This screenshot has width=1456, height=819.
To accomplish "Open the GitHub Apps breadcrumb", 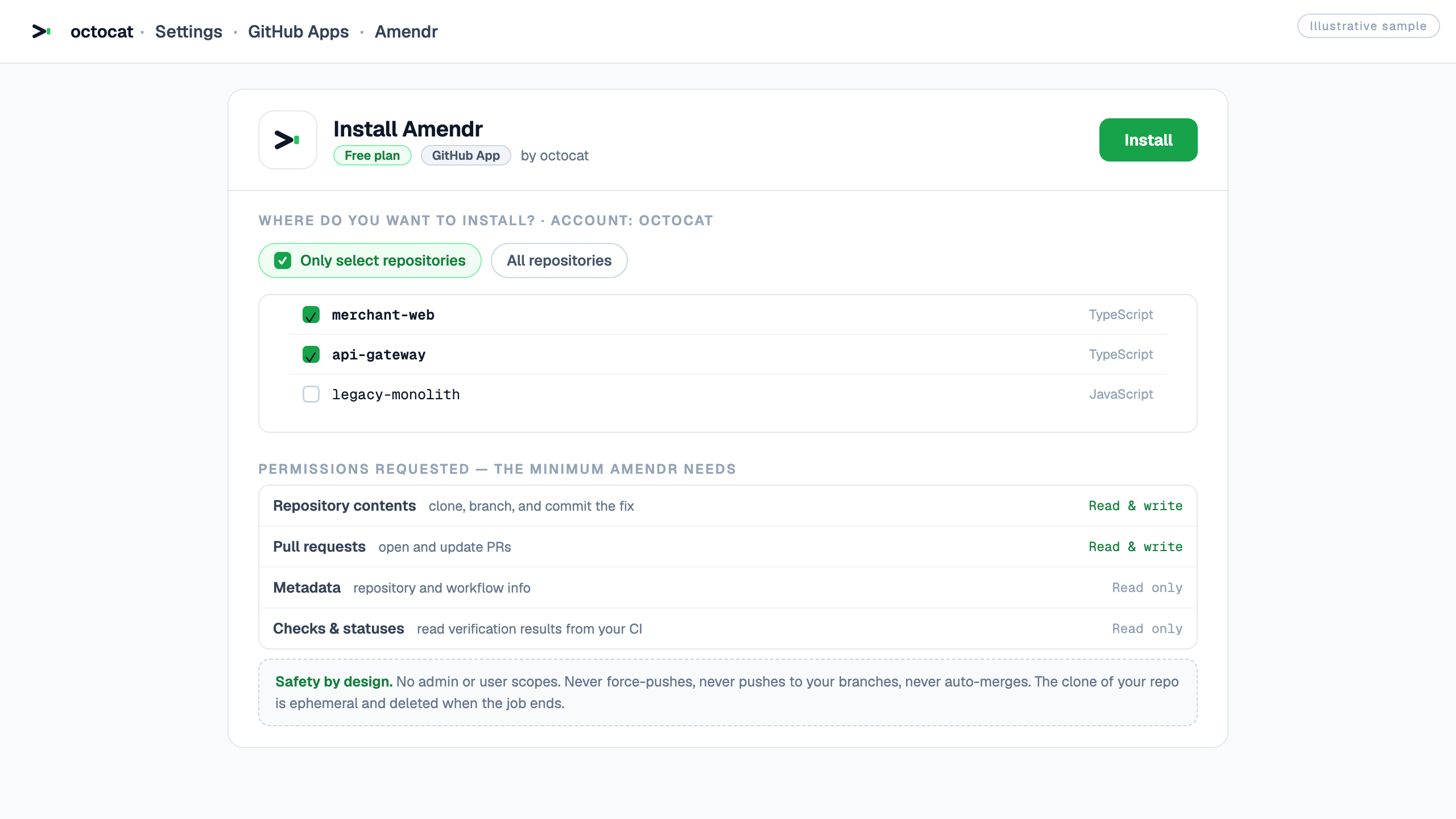I will [298, 32].
